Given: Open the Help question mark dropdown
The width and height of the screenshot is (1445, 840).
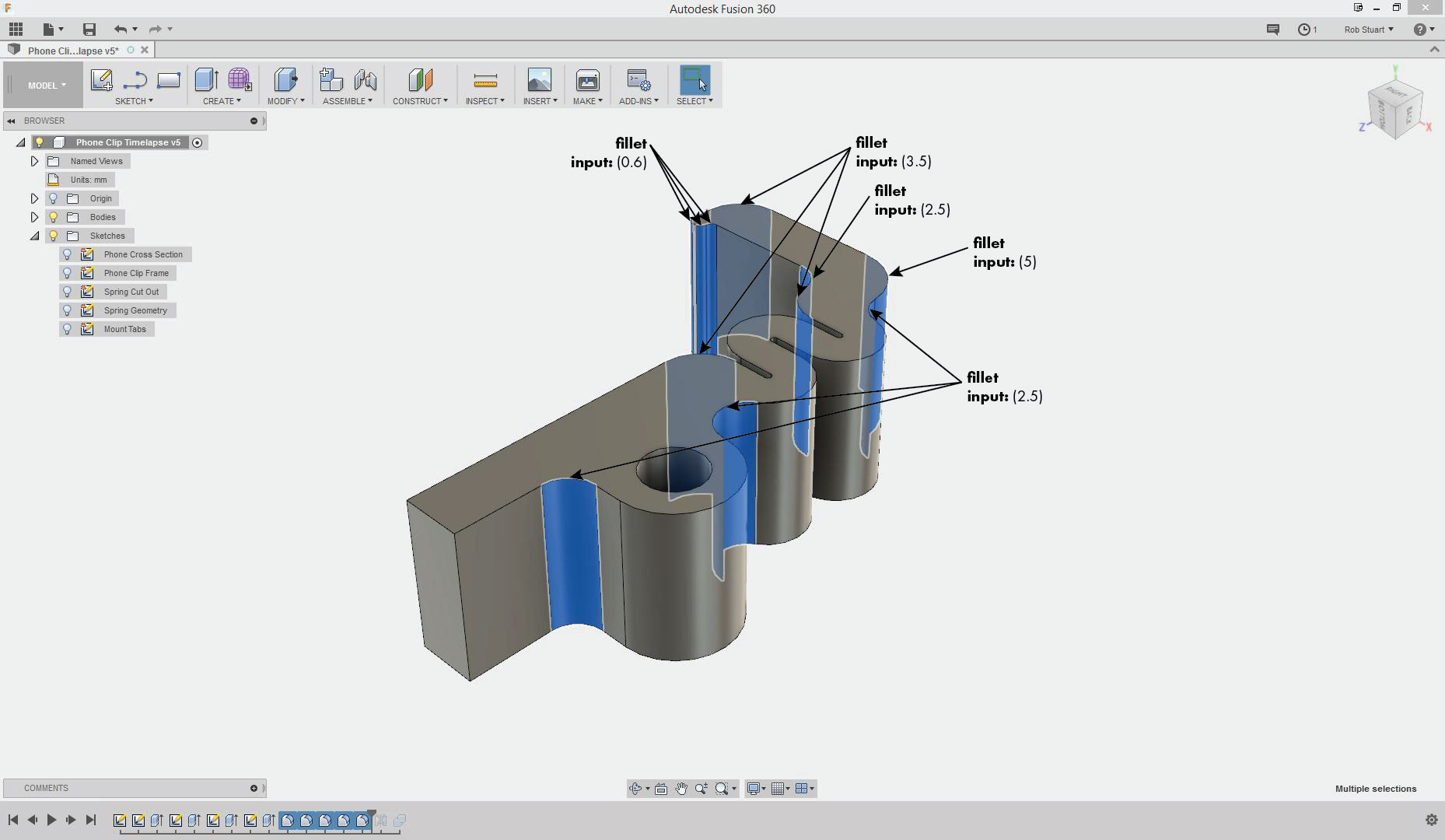Looking at the screenshot, I should pyautogui.click(x=1424, y=30).
